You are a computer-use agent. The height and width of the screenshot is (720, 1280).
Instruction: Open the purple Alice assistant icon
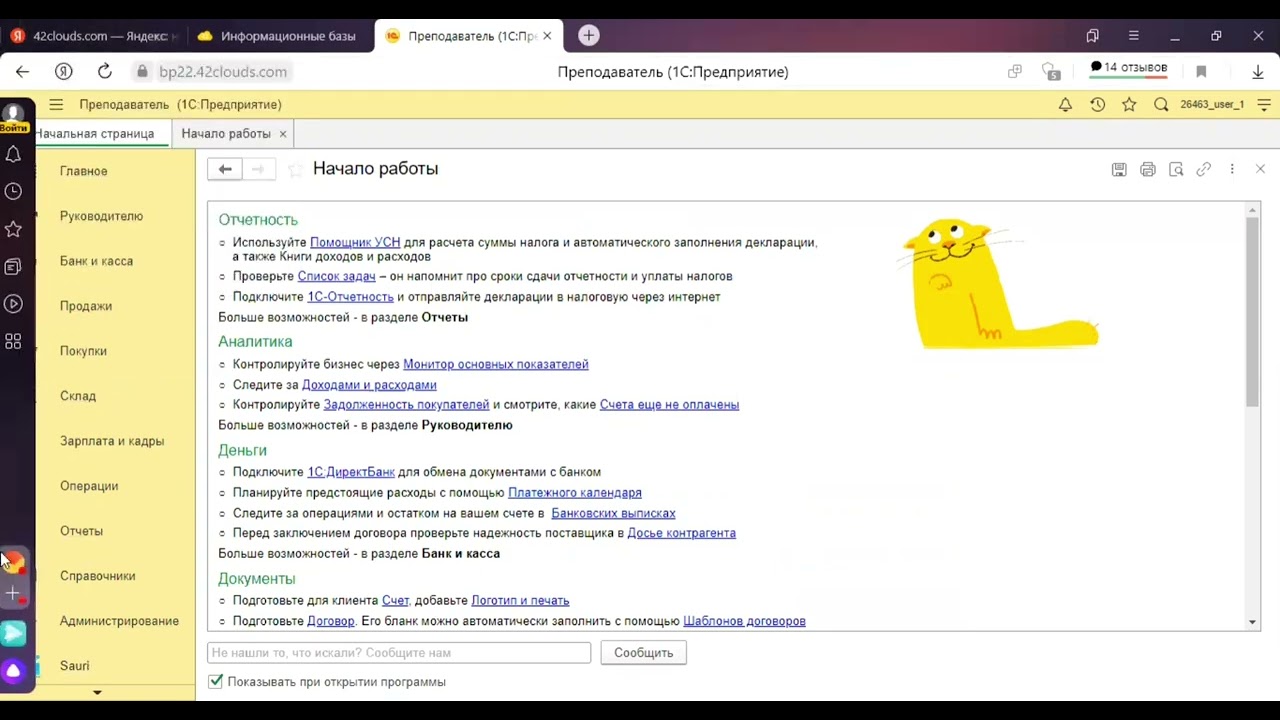pos(13,671)
